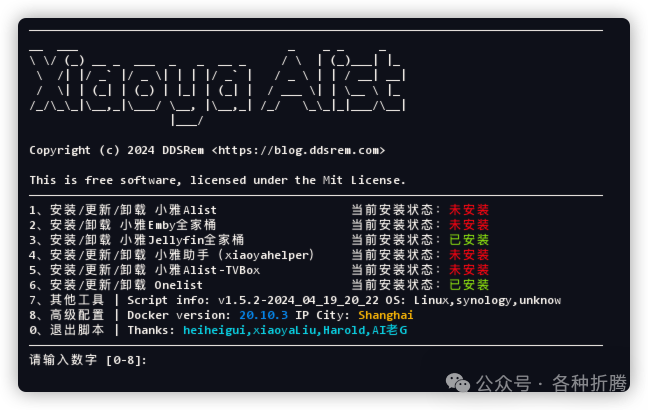Select menu item 1 小雅Alist install option
The width and height of the screenshot is (648, 410).
coord(123,210)
